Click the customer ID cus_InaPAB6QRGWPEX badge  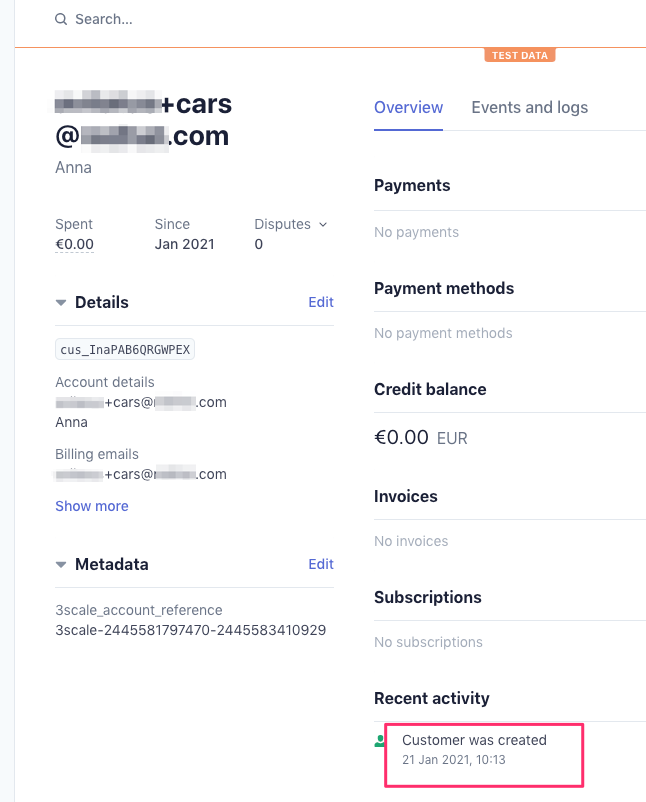(x=125, y=350)
